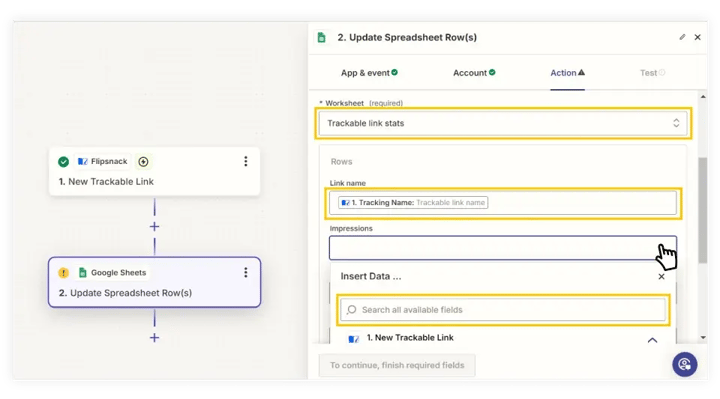Collapse the New Trackable Link section chevron
The height and width of the screenshot is (399, 720).
(x=652, y=340)
